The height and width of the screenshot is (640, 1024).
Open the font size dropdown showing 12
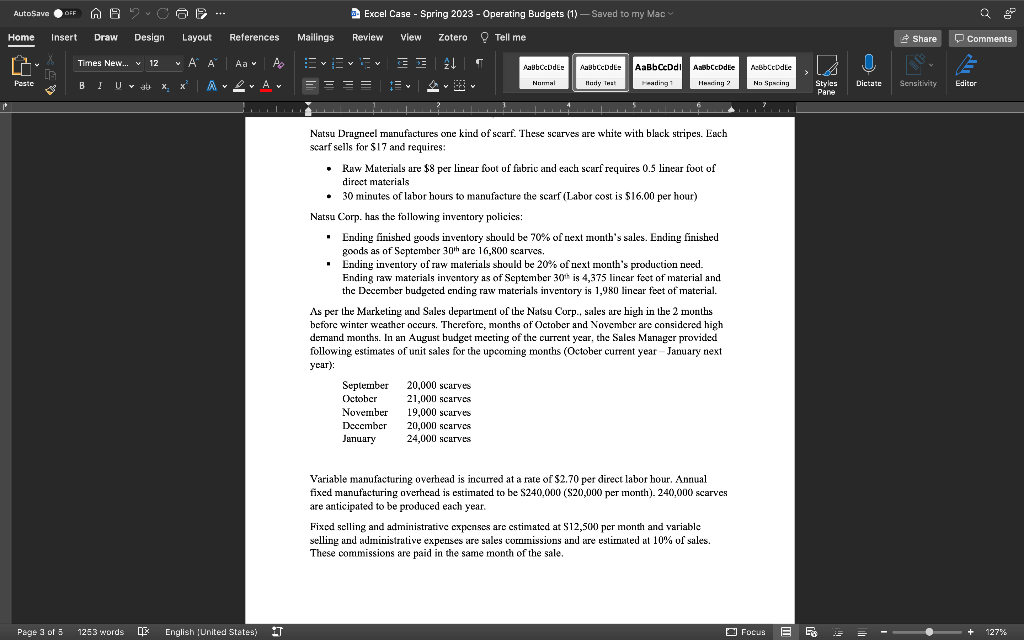[178, 63]
